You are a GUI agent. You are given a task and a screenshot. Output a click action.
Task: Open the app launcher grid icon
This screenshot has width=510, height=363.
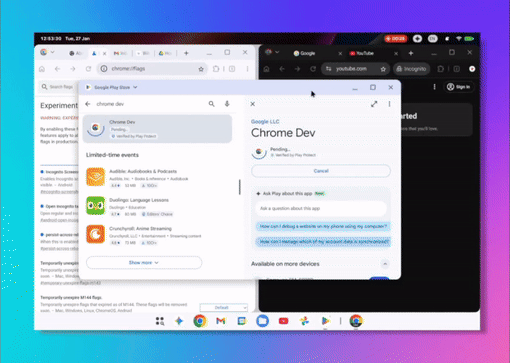(x=160, y=321)
